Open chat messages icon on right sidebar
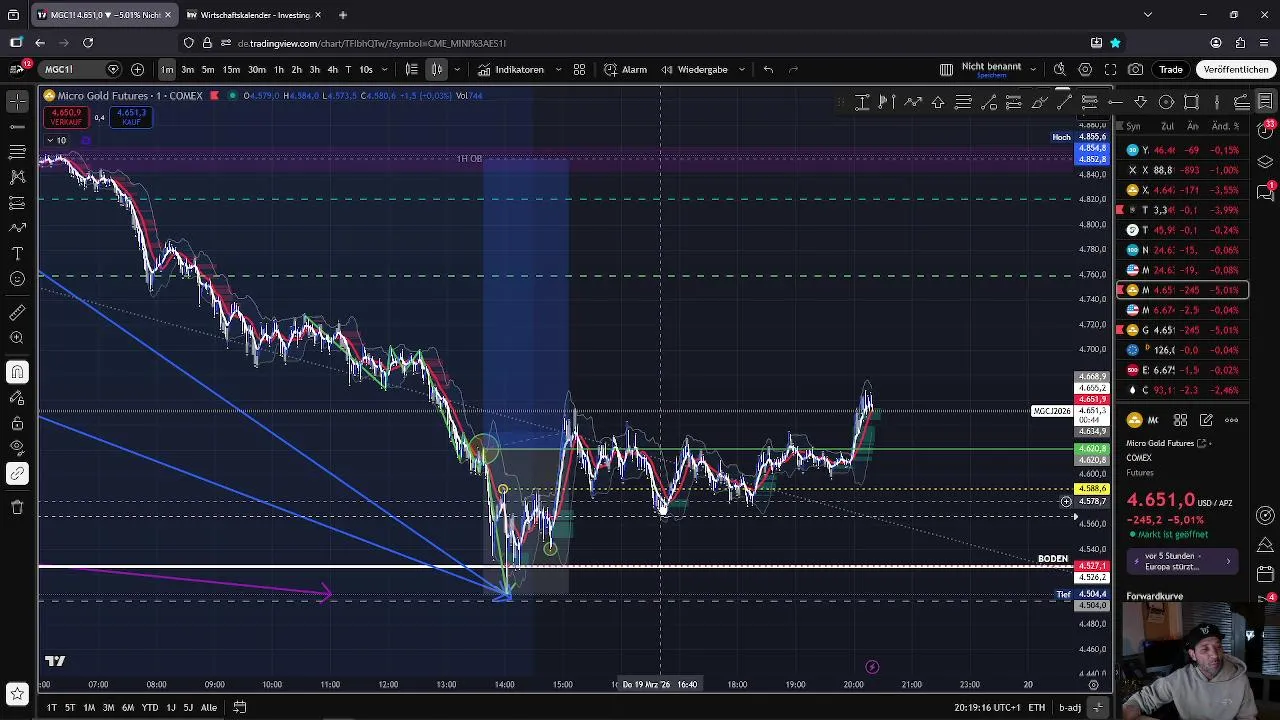The width and height of the screenshot is (1280, 720). tap(1265, 193)
